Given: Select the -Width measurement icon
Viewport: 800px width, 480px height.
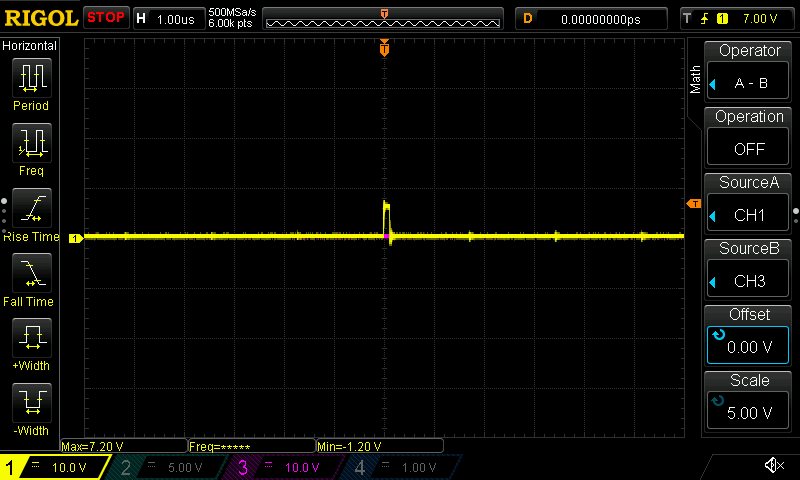Looking at the screenshot, I should 32,402.
